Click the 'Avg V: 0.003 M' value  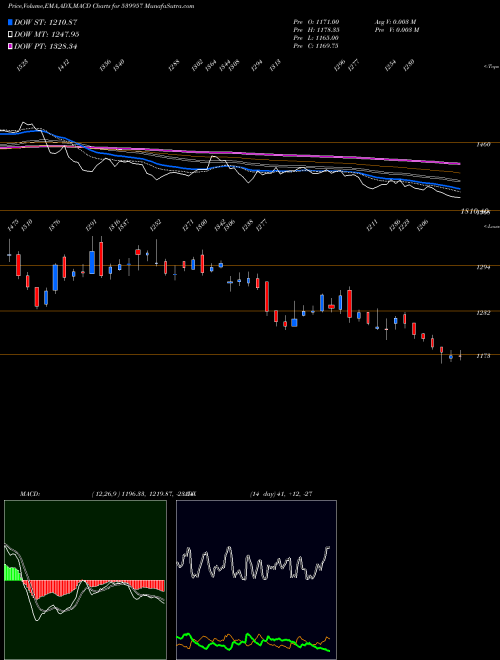coord(396,22)
